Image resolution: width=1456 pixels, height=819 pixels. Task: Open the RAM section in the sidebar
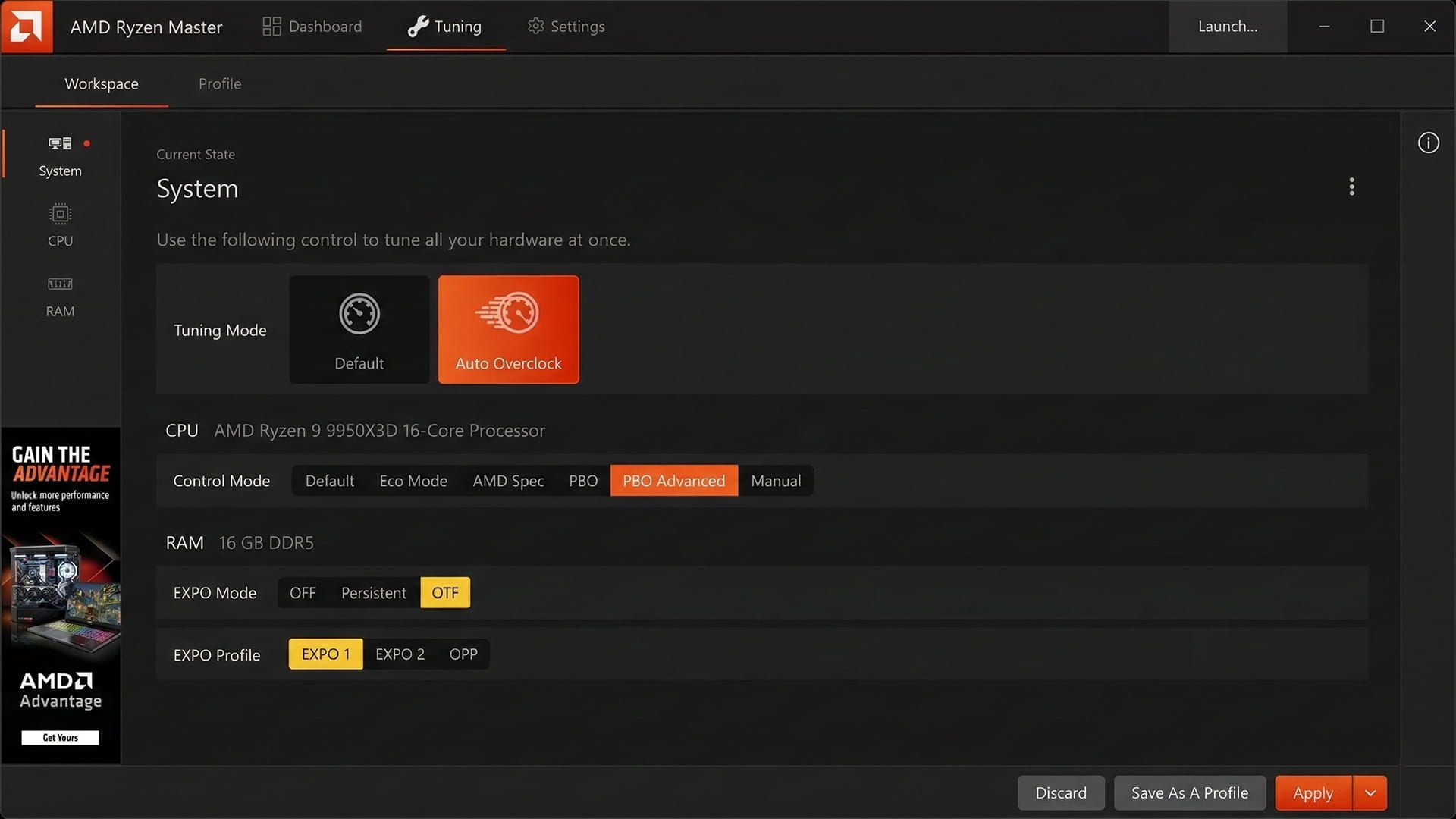pos(60,296)
